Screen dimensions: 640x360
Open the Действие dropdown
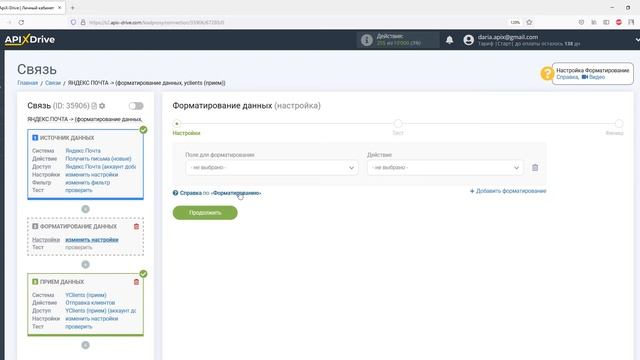coord(445,168)
